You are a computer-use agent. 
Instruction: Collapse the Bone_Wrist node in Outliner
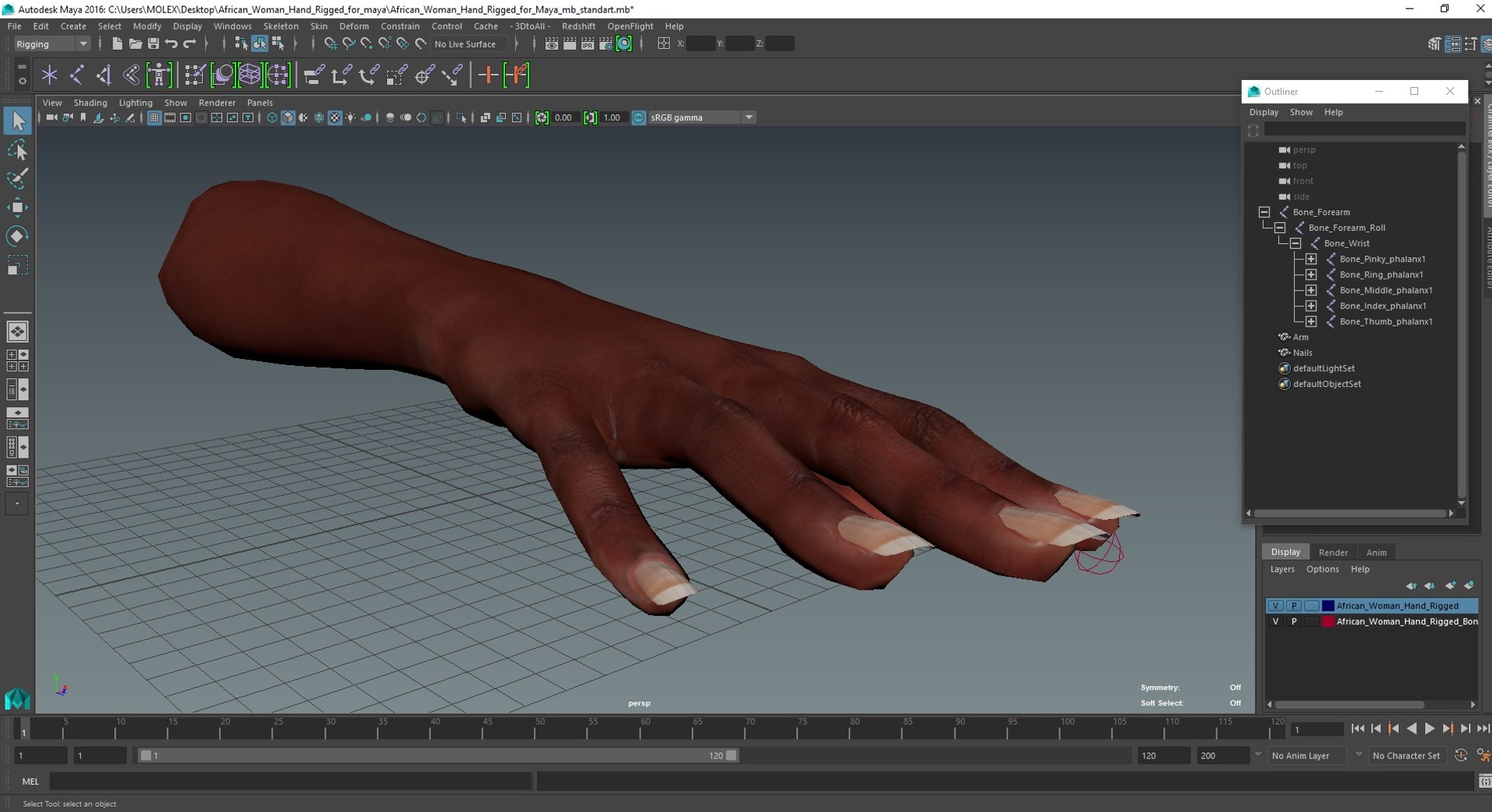pyautogui.click(x=1295, y=243)
